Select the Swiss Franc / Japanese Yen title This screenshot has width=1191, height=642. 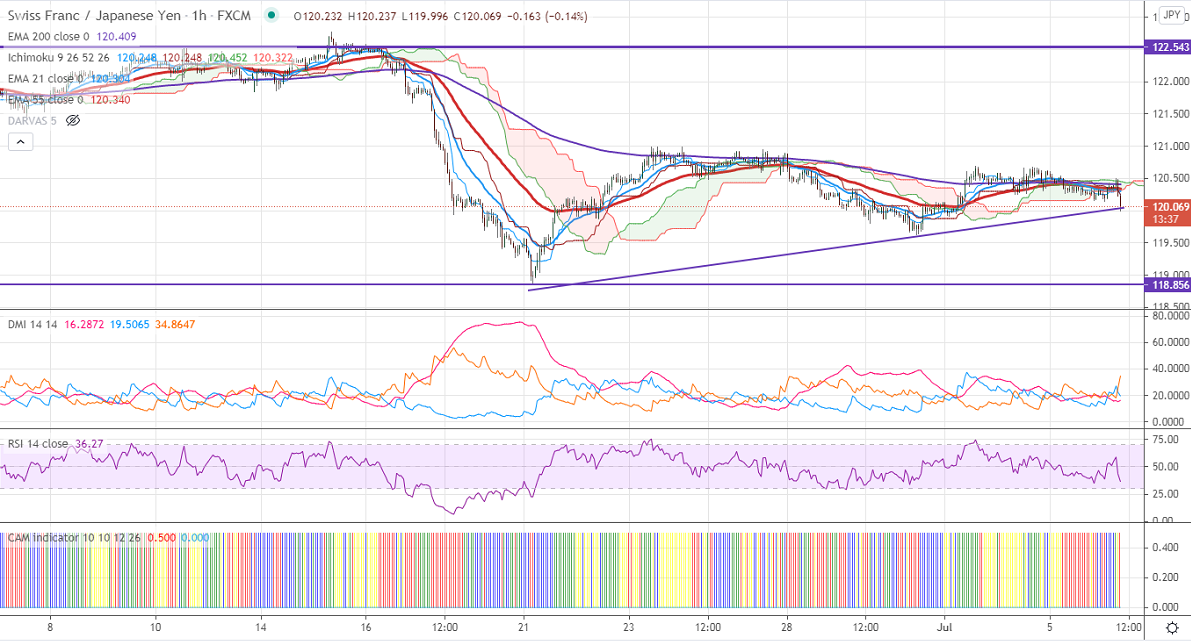coord(94,15)
